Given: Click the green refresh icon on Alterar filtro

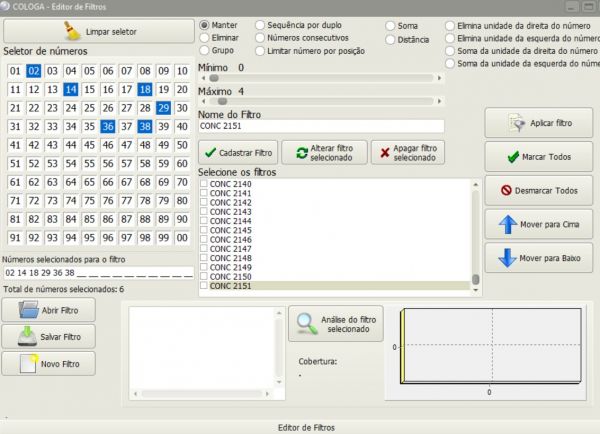Looking at the screenshot, I should point(302,153).
